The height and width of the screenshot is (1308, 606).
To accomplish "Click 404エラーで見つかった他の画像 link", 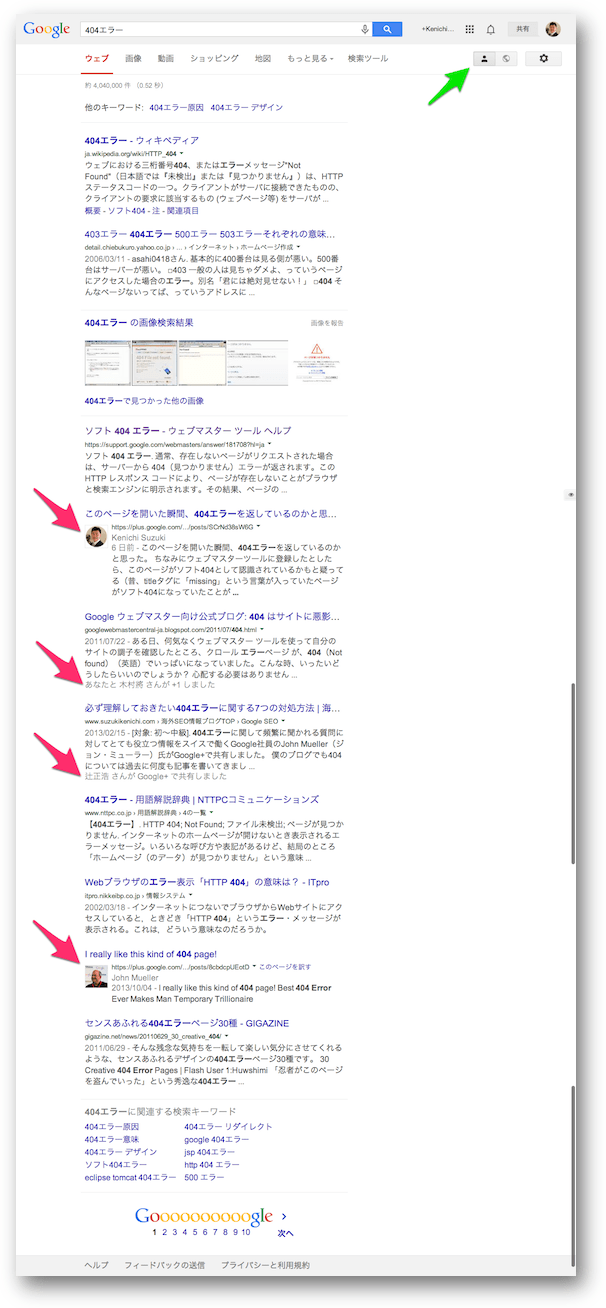I will [144, 400].
